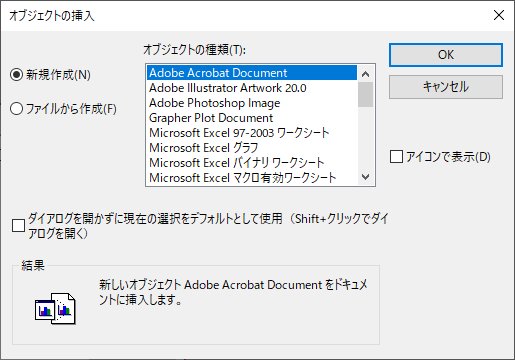Choose Microsoft Excel グラフ entry
Image resolution: width=515 pixels, height=360 pixels.
(252, 148)
